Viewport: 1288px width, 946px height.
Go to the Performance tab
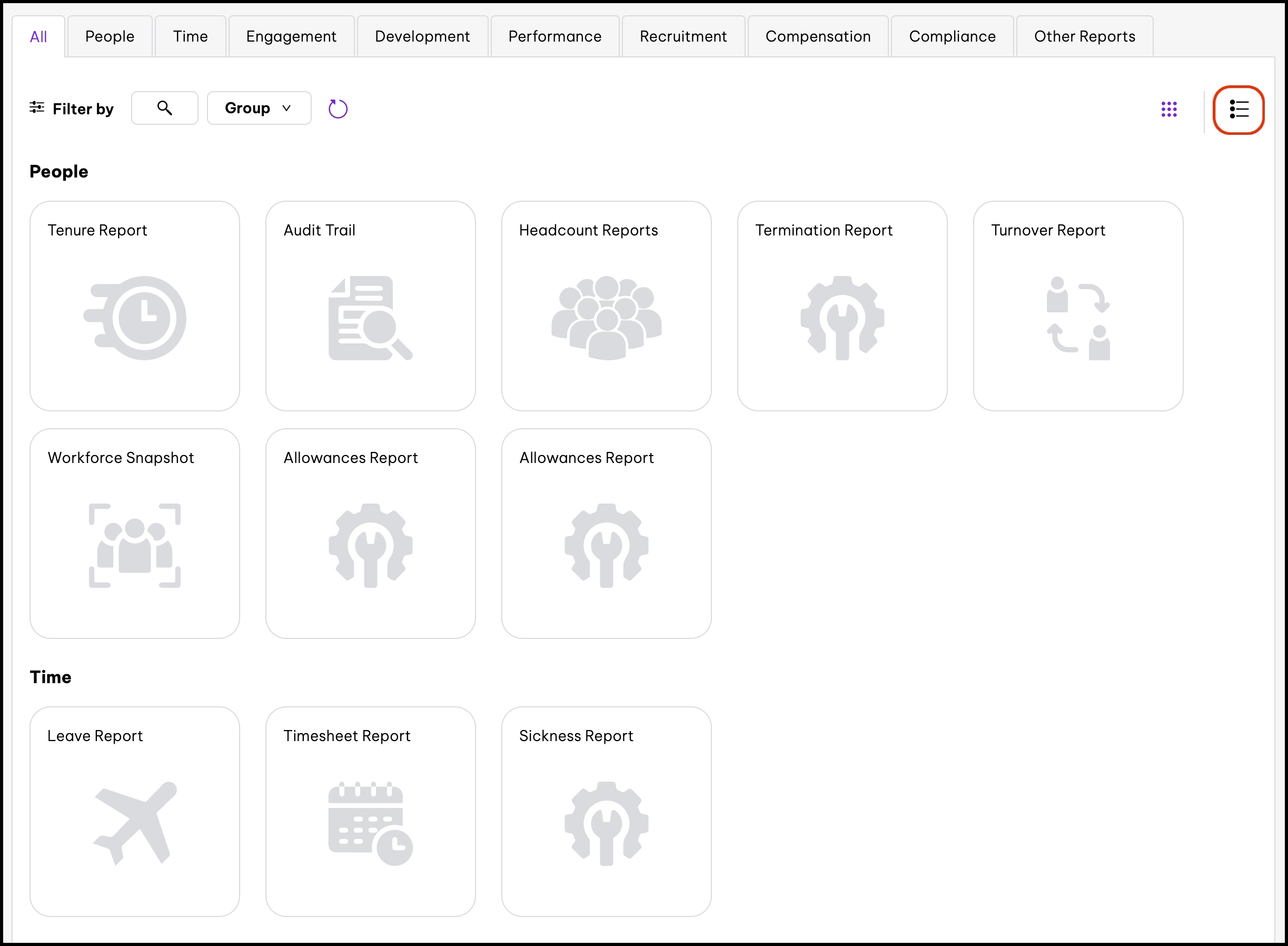pos(554,37)
